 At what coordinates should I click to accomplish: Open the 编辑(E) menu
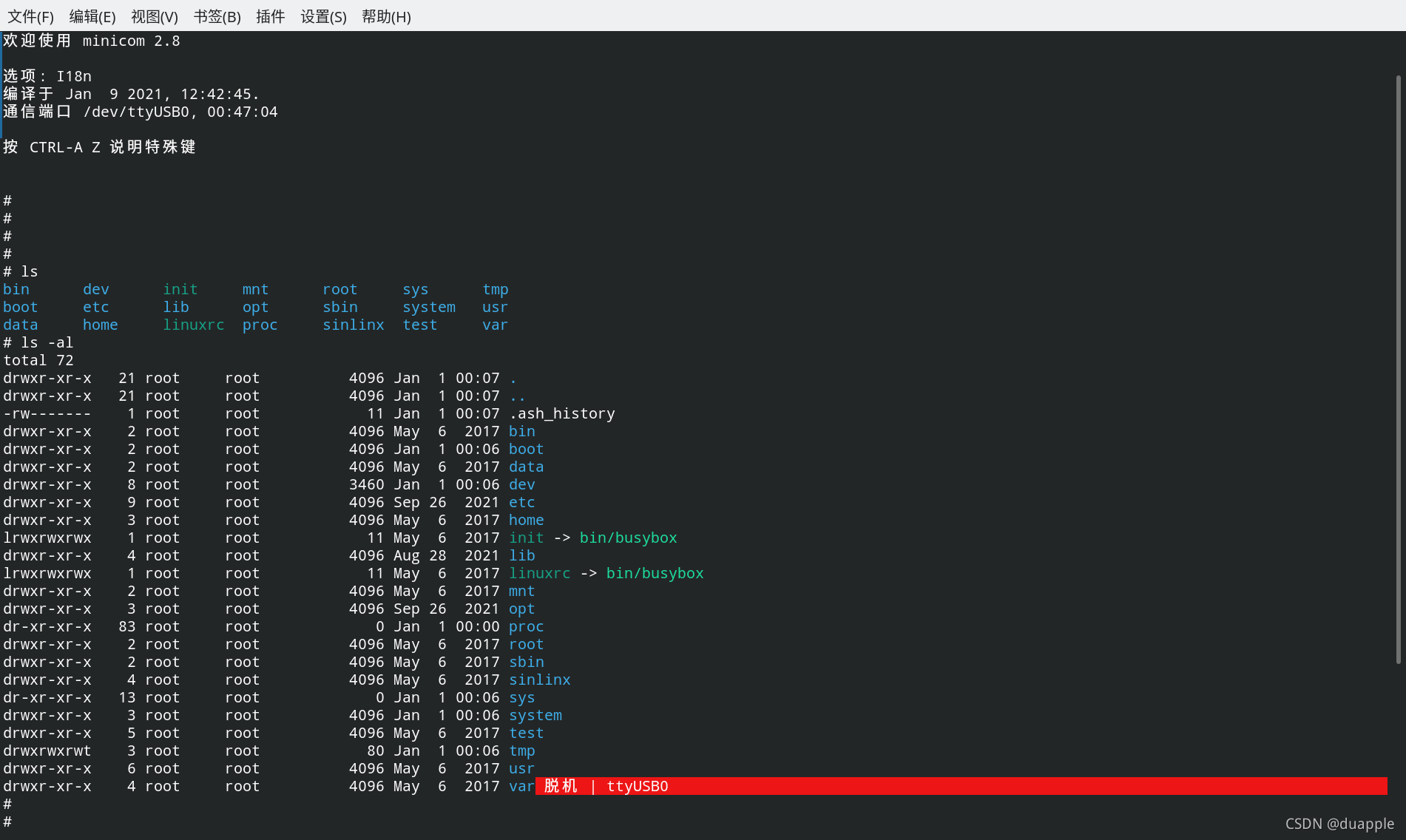[92, 16]
